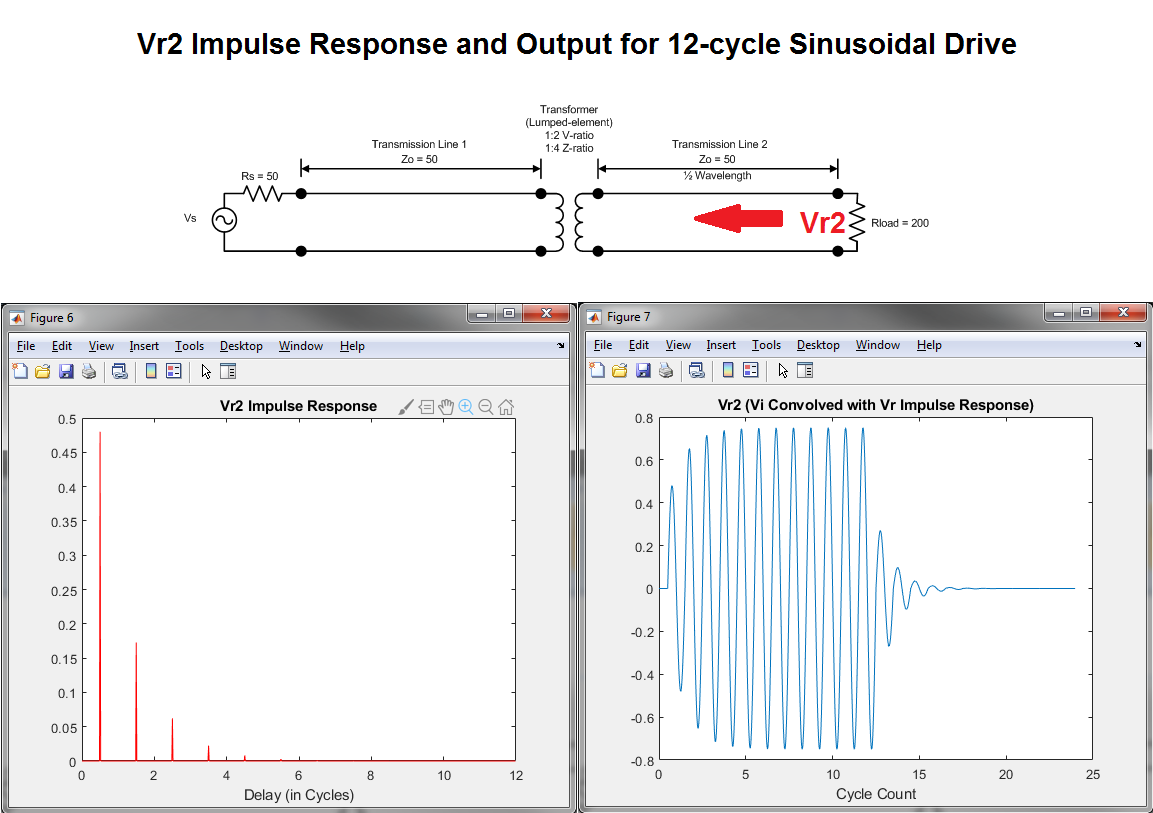Click the 'Rload = 200' label in schematic

coord(900,223)
